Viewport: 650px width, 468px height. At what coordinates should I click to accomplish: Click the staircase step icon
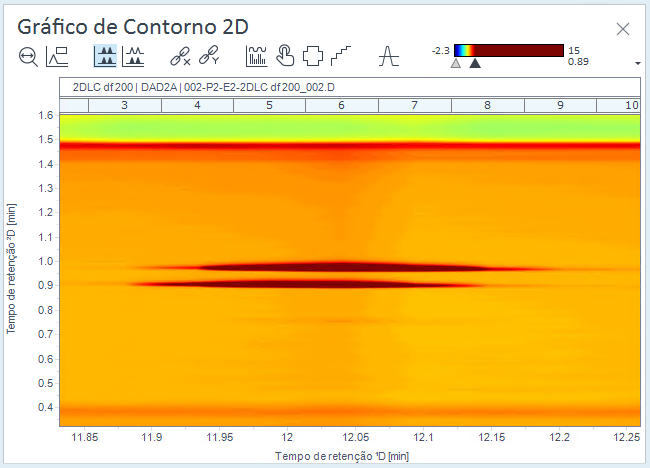click(341, 56)
